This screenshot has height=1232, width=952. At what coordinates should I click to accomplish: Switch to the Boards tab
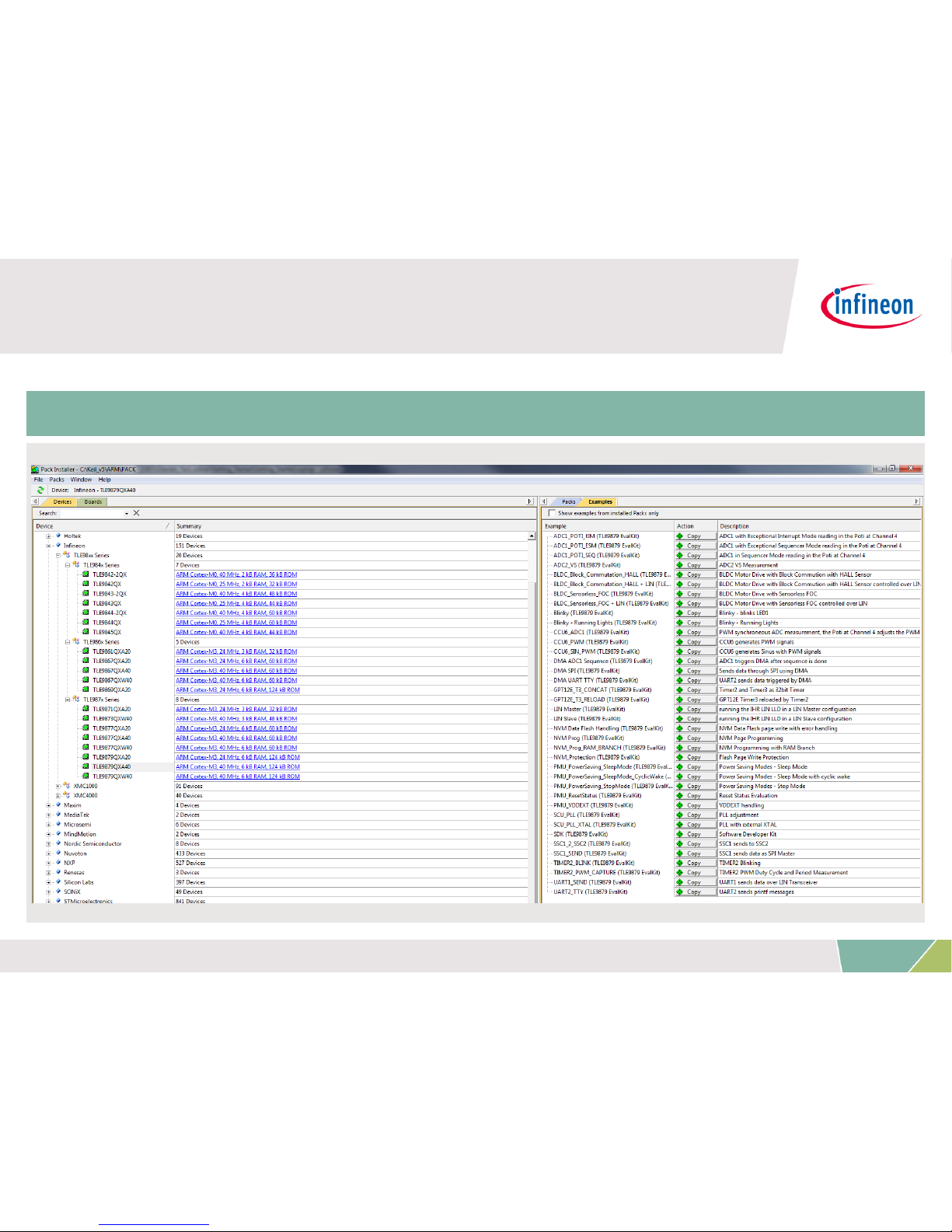(x=93, y=502)
